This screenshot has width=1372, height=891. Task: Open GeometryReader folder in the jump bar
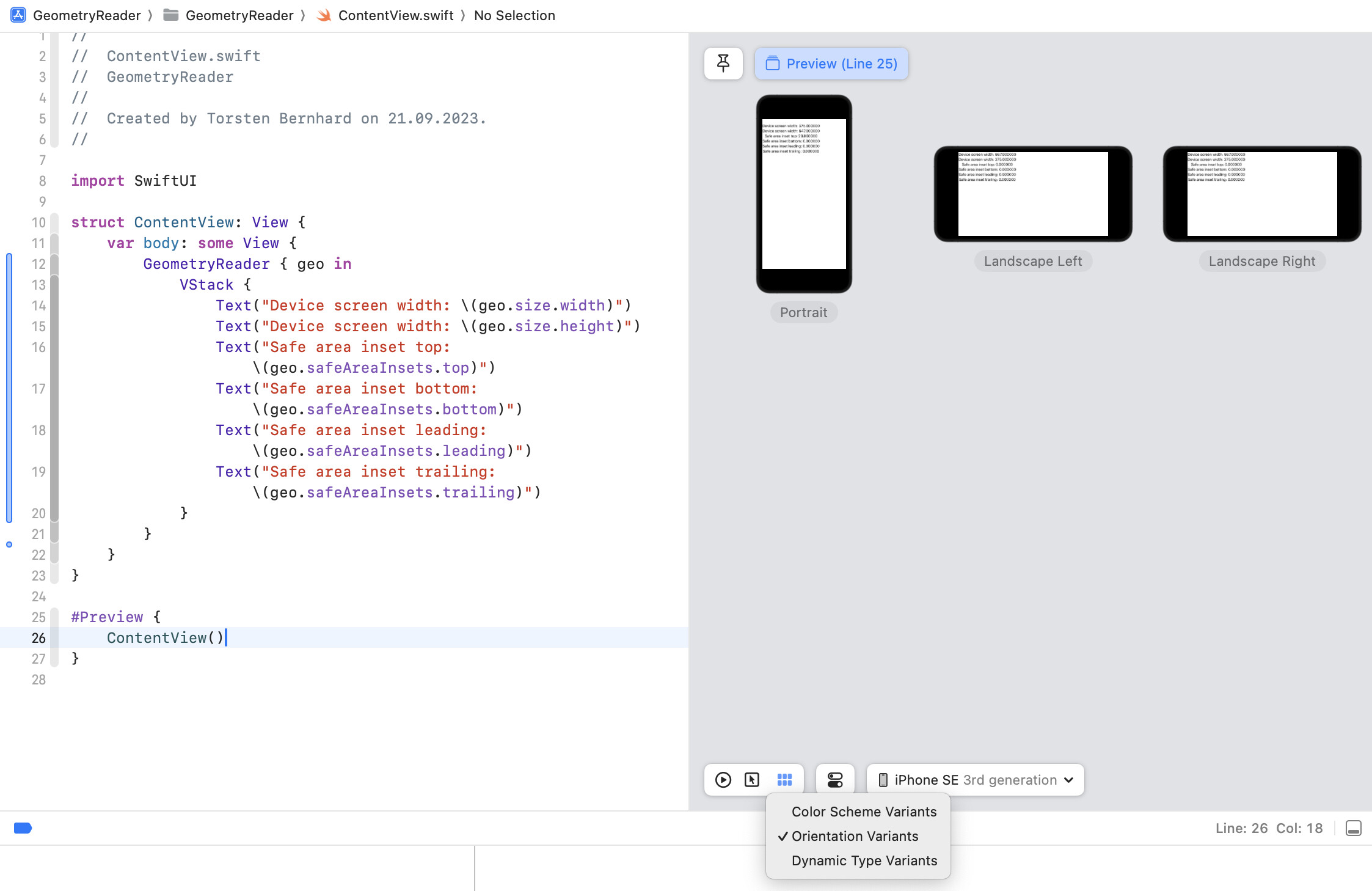click(x=239, y=15)
